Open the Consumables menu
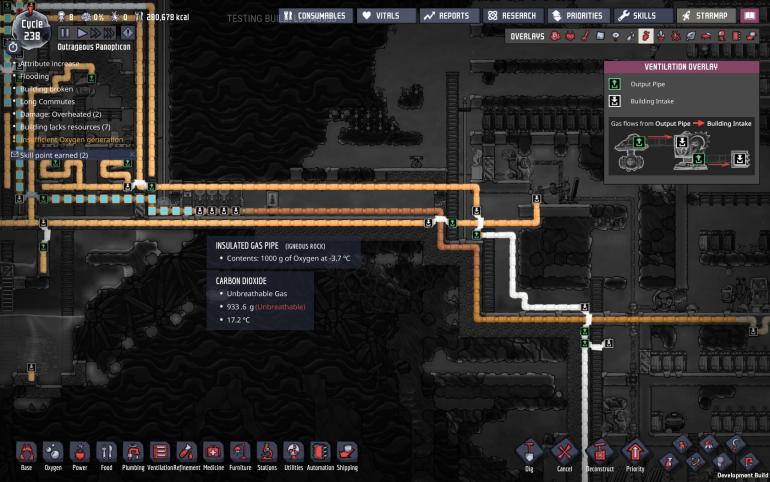770x482 pixels. (315, 16)
